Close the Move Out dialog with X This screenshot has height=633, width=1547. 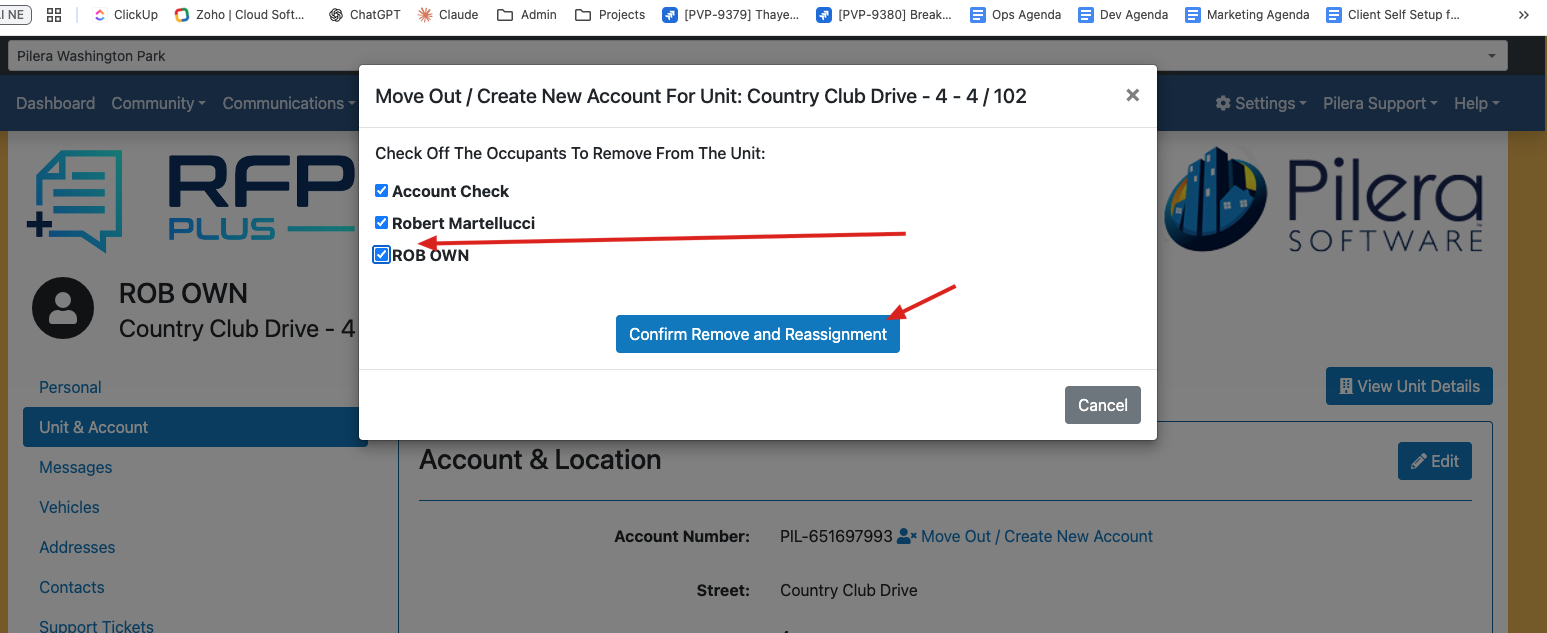click(1132, 95)
